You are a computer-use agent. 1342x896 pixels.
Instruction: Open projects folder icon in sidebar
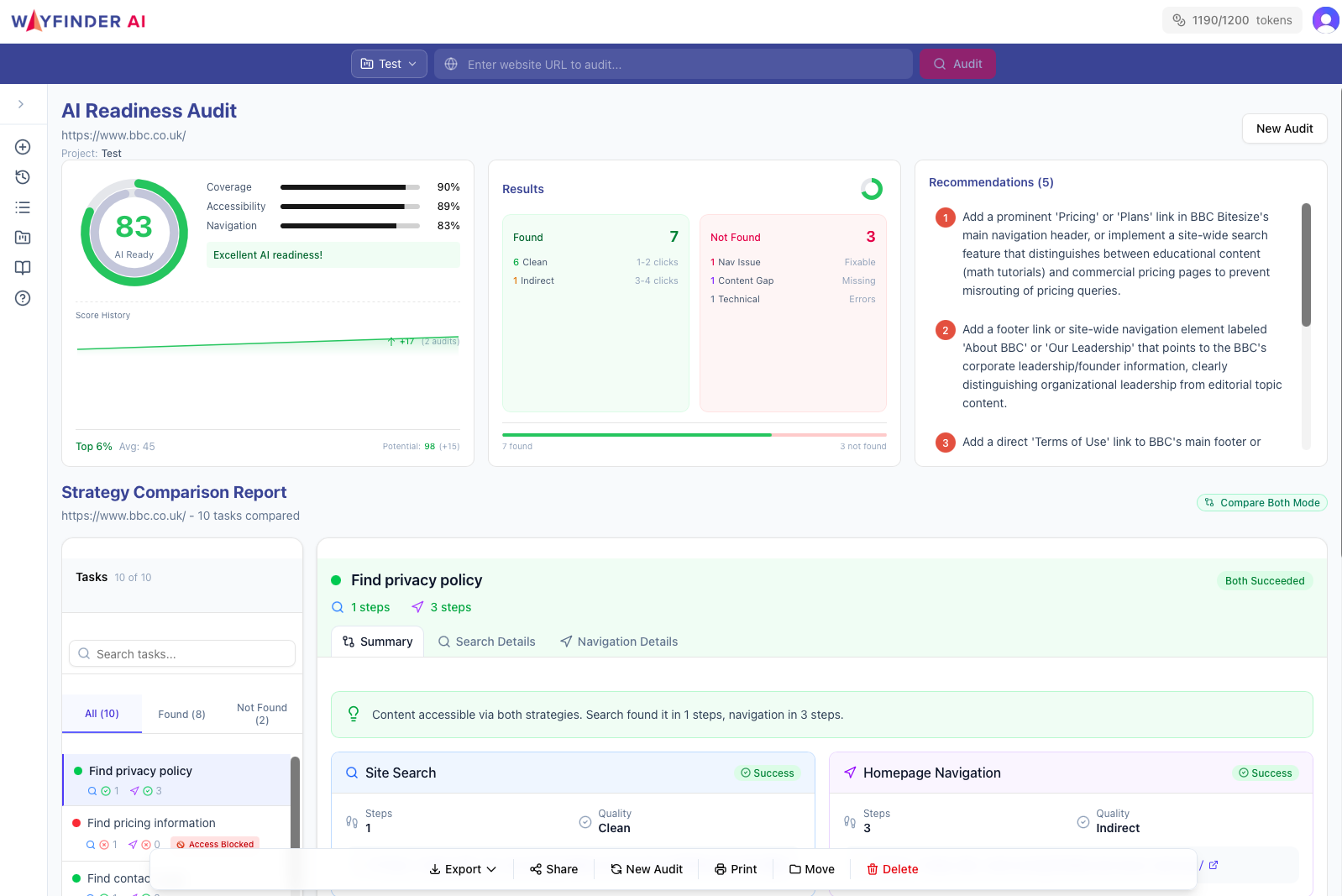[x=23, y=238]
